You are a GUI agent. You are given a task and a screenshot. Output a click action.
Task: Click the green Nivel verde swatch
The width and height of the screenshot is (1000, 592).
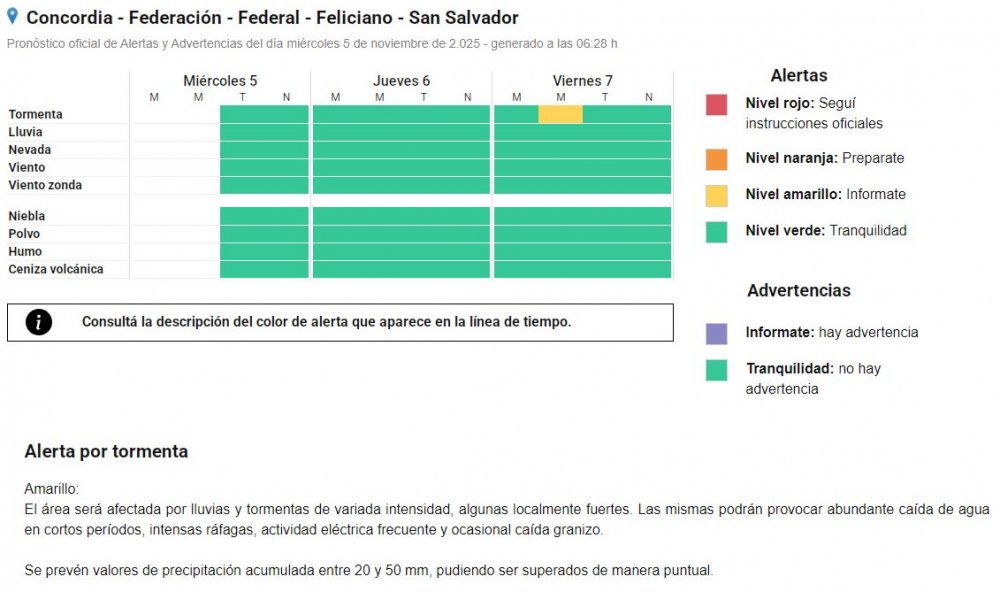tap(716, 231)
